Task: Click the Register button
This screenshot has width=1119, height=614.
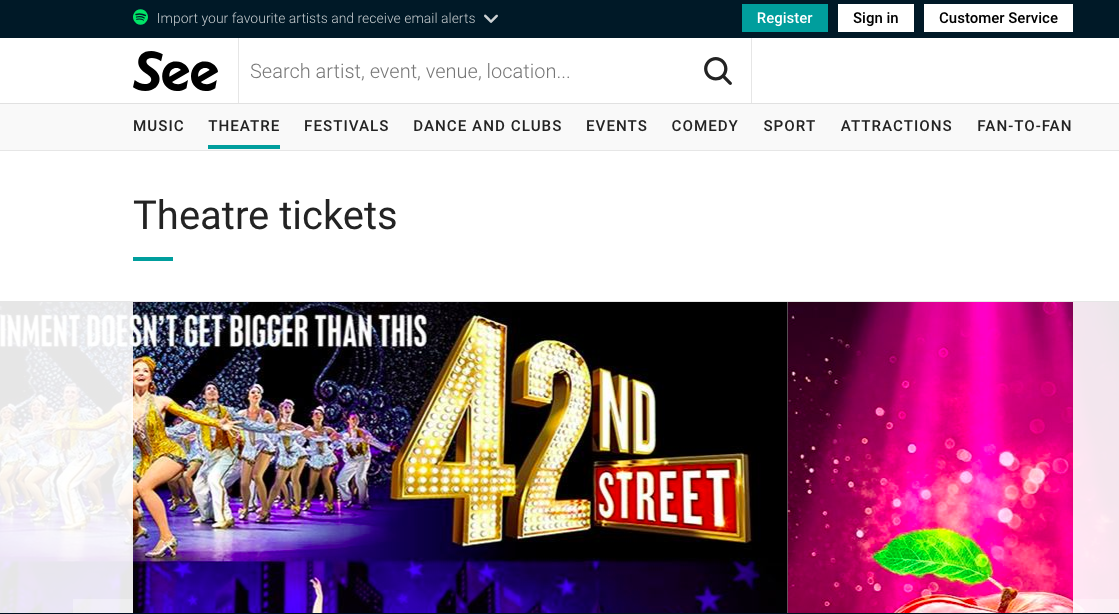Action: coord(784,18)
